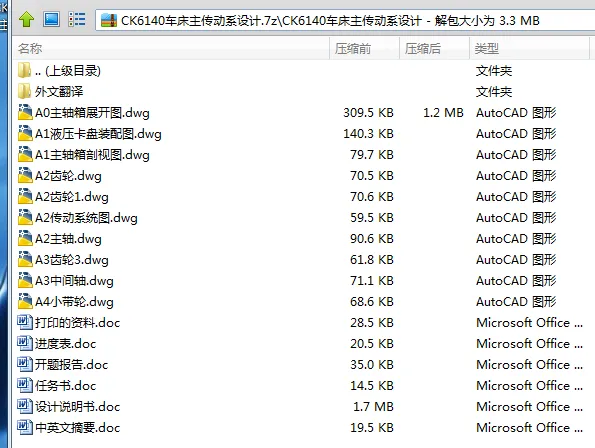Image resolution: width=595 pixels, height=448 pixels.
Task: Select file name A2主轴.dwg
Action: [x=68, y=239]
